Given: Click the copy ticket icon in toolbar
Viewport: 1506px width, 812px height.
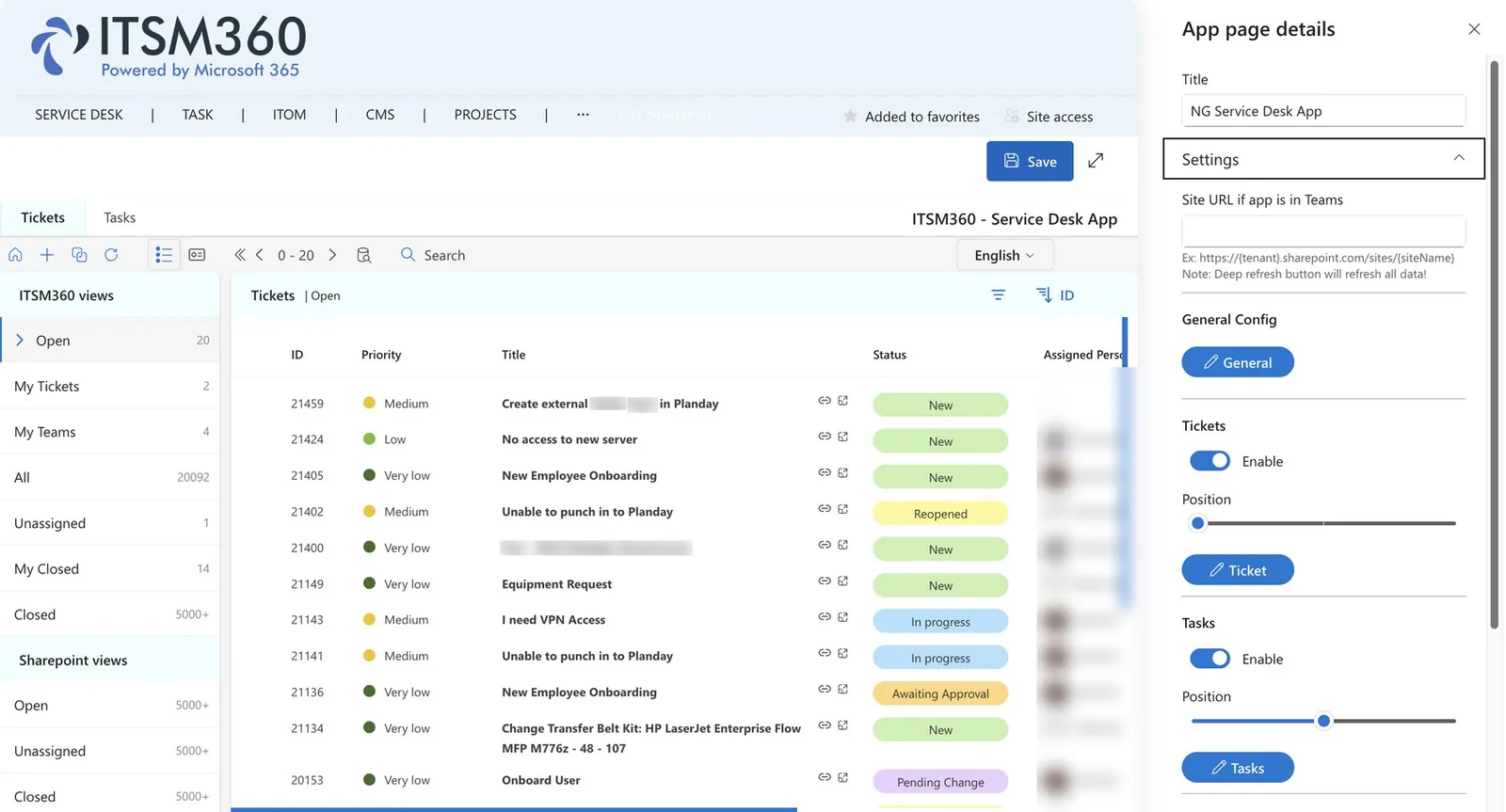Looking at the screenshot, I should tap(79, 255).
